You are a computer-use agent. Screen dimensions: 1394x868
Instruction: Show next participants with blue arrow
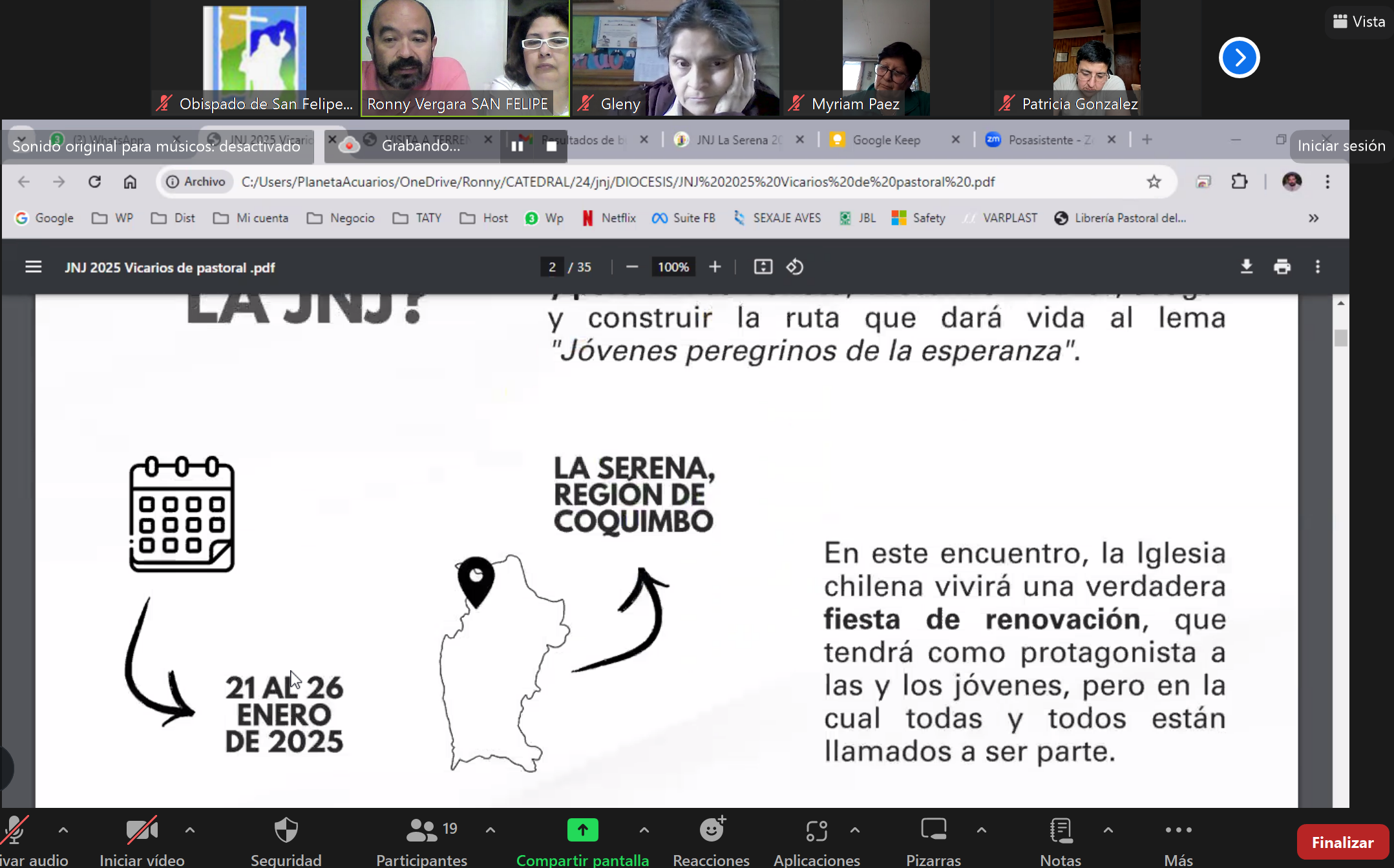point(1239,58)
